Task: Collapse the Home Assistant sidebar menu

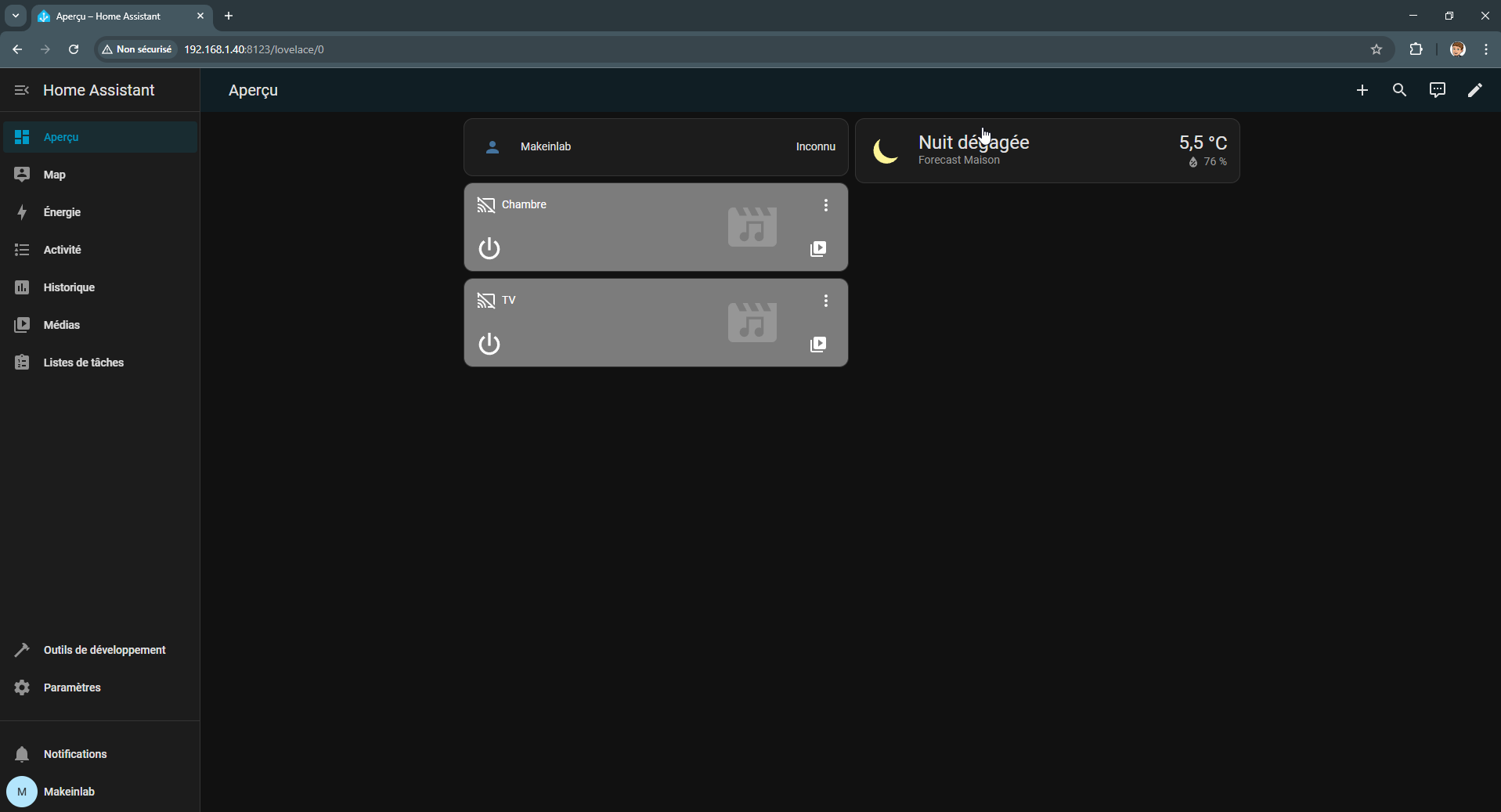Action: [x=22, y=90]
